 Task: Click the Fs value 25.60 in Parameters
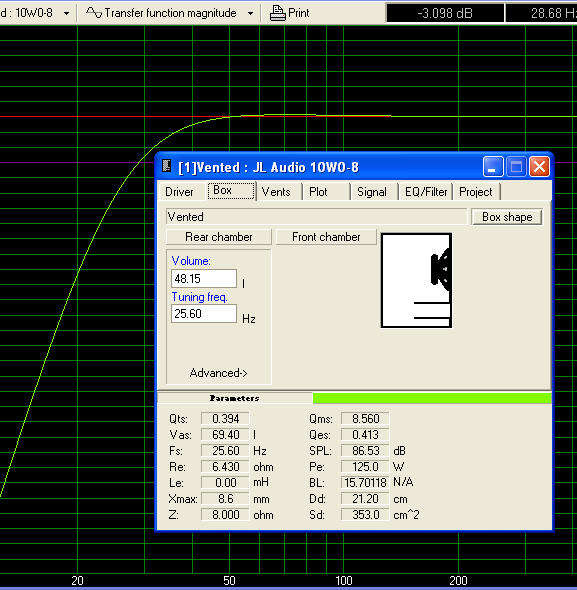tap(225, 451)
